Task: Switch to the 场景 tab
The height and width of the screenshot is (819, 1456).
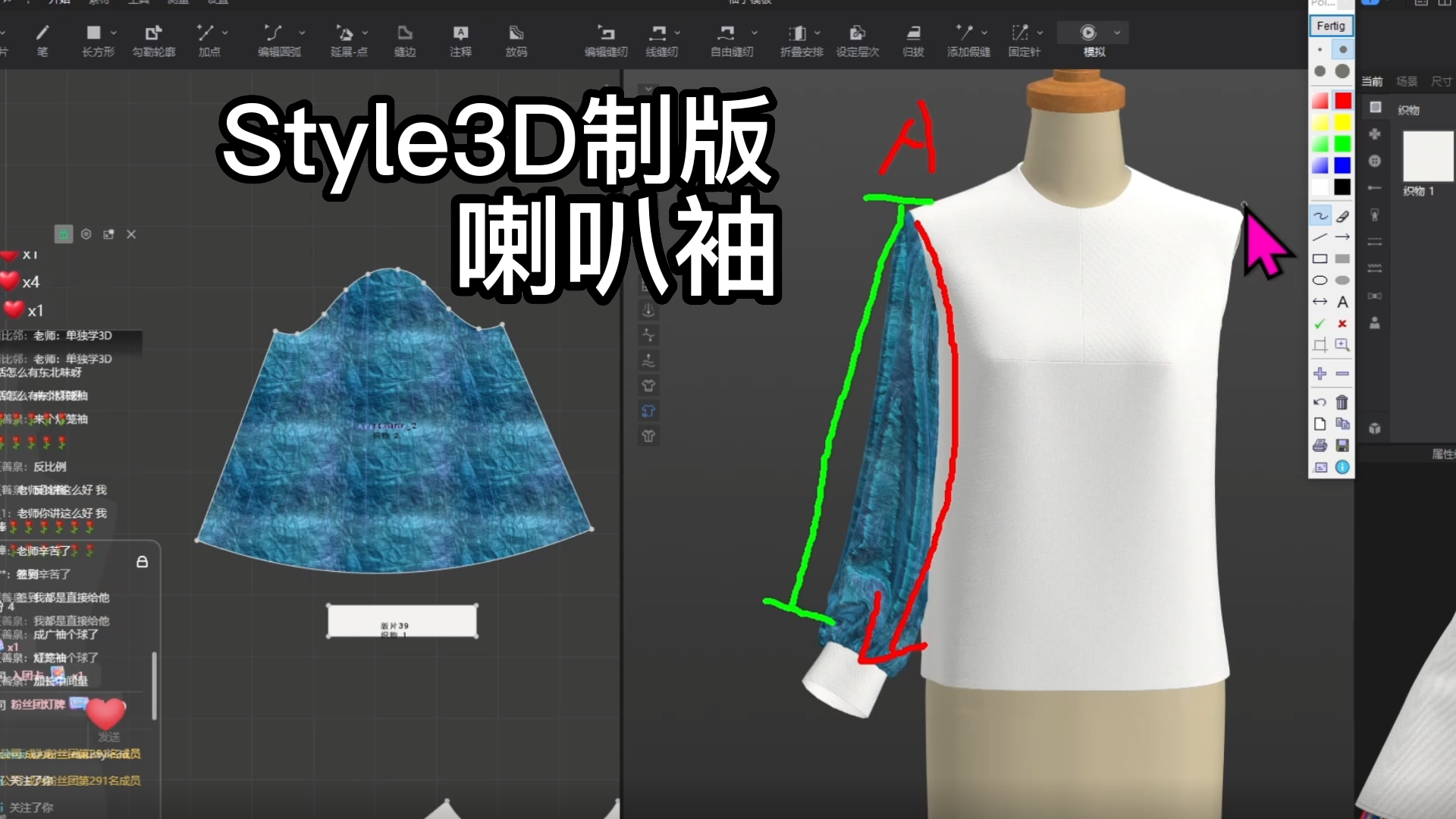Action: pyautogui.click(x=1407, y=81)
